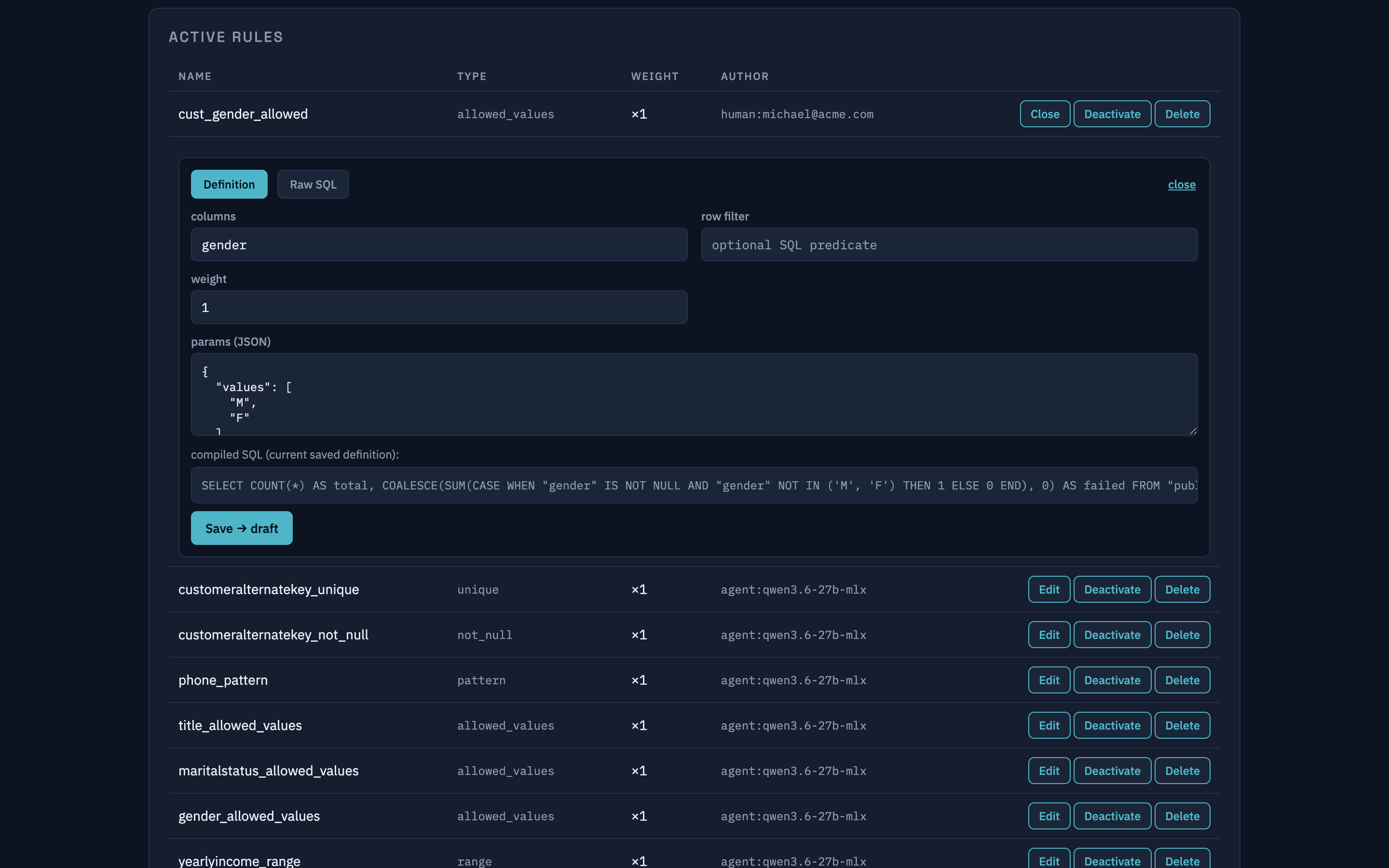The image size is (1389, 868).
Task: Click the maritalstatus_allowed_values rule name
Action: (x=269, y=771)
